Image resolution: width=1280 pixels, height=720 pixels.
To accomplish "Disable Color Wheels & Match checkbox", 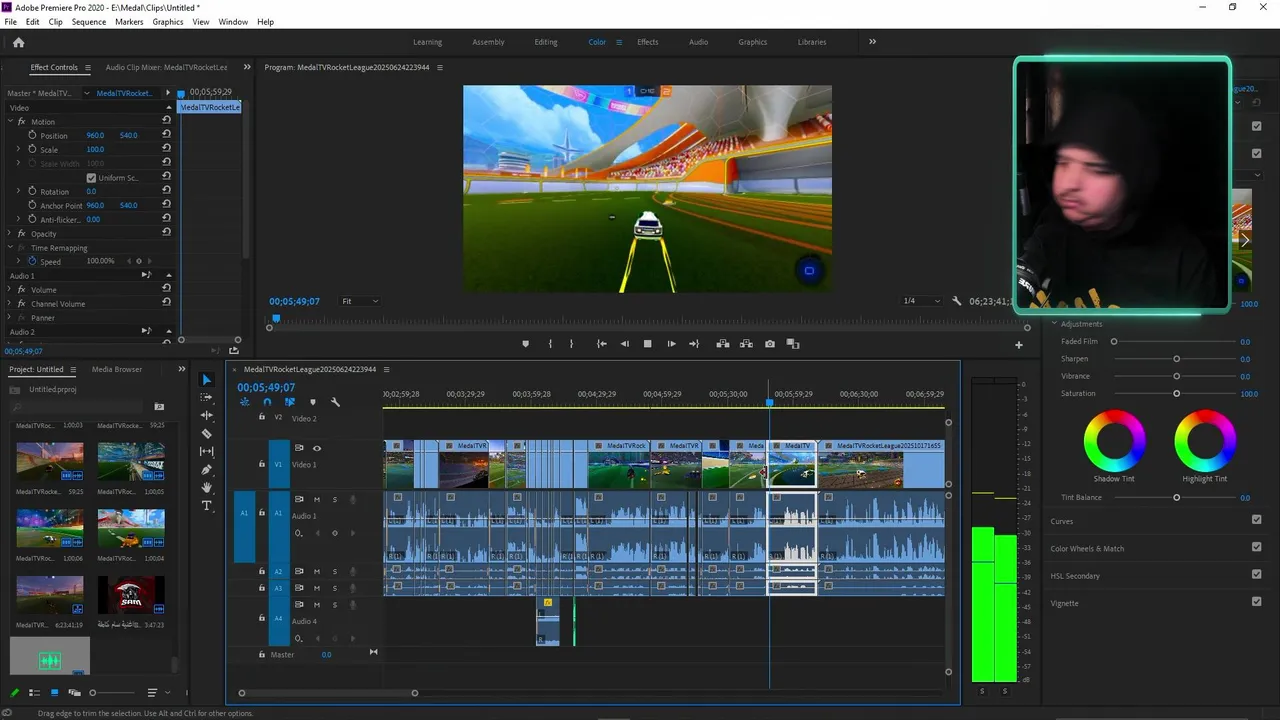I will [1257, 548].
